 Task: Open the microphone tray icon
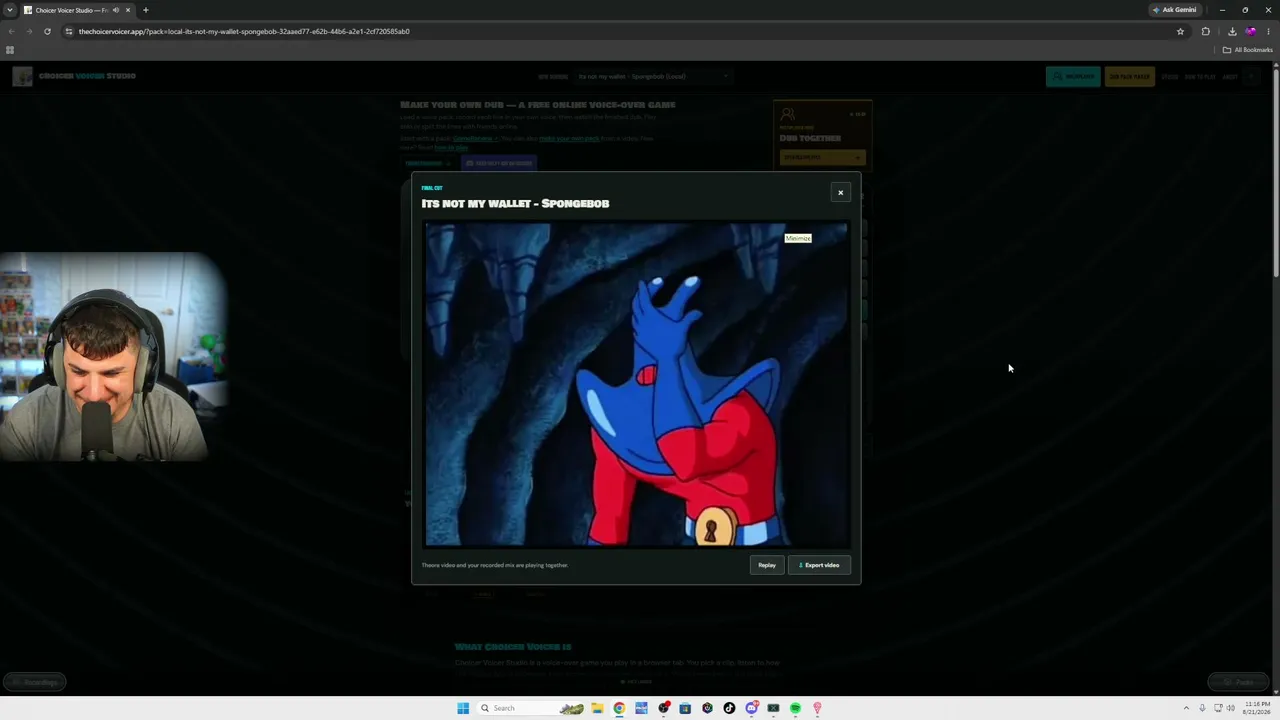click(1202, 708)
